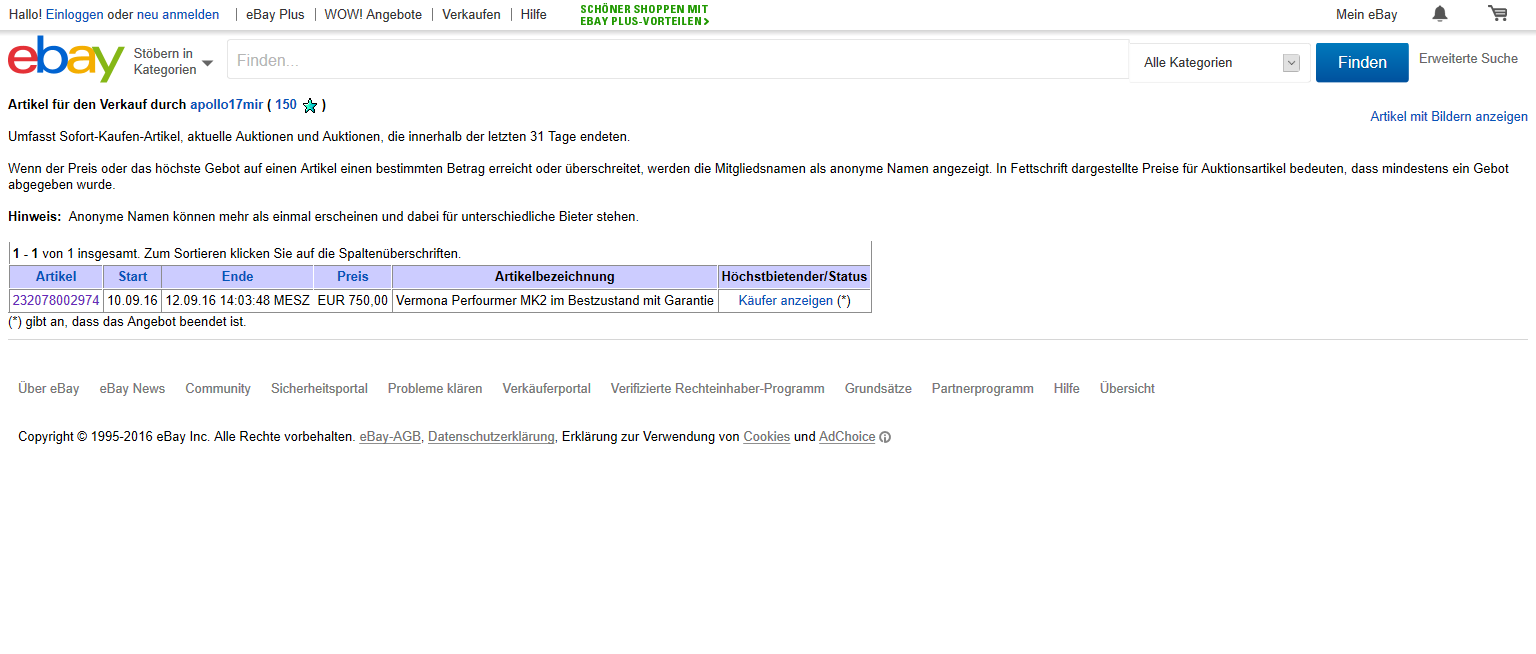1536x654 pixels.
Task: Select the Höchstbietender/Status column header
Action: [x=795, y=277]
